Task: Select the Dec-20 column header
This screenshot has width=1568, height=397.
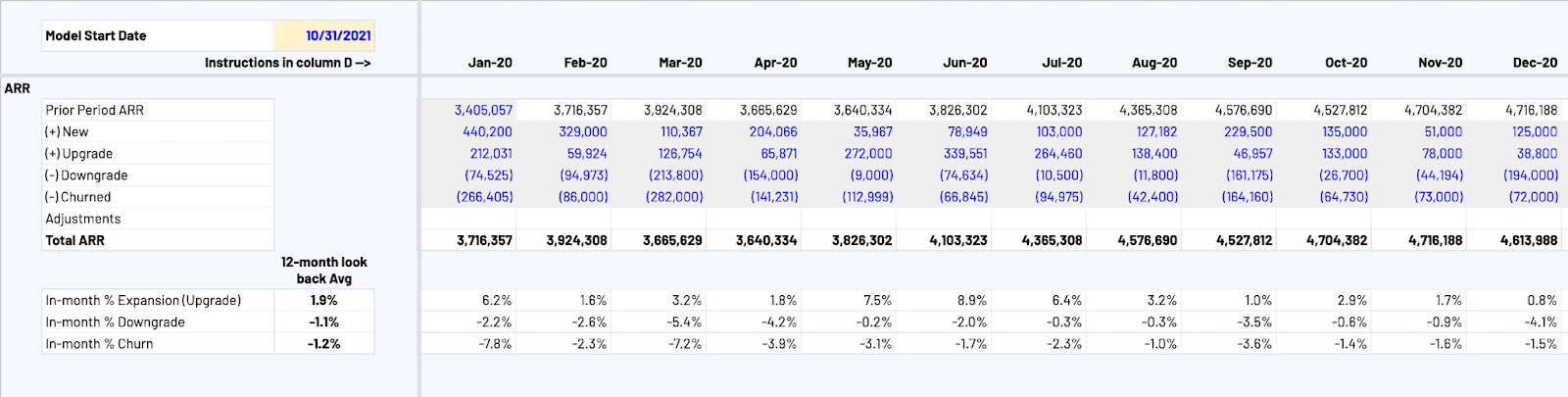Action: pos(1535,63)
